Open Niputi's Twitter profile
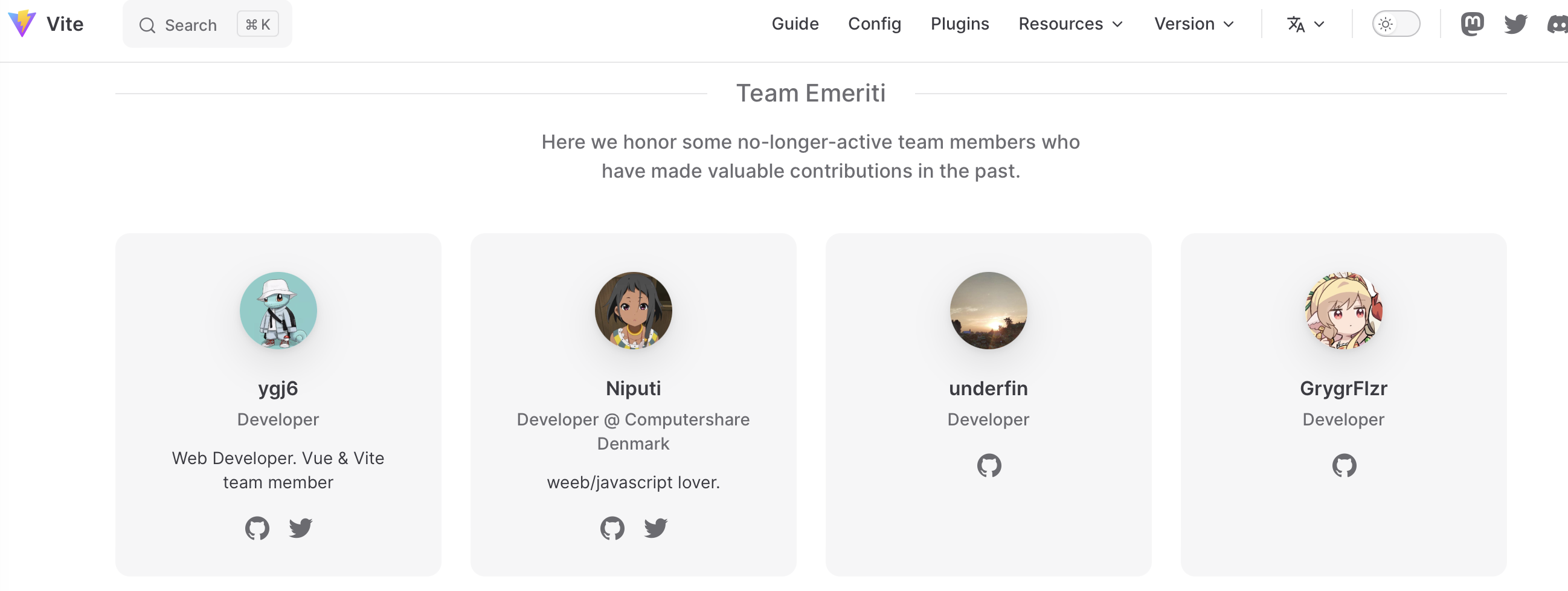Viewport: 1568px width, 591px height. click(655, 528)
